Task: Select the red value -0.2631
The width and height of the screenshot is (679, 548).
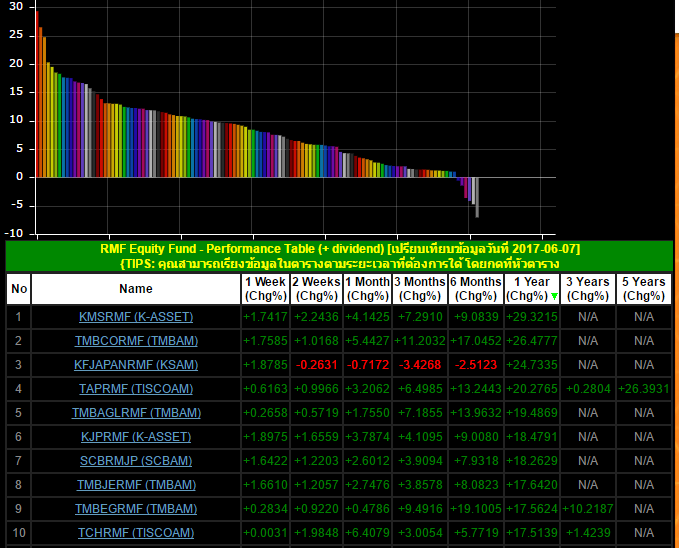Action: click(316, 365)
